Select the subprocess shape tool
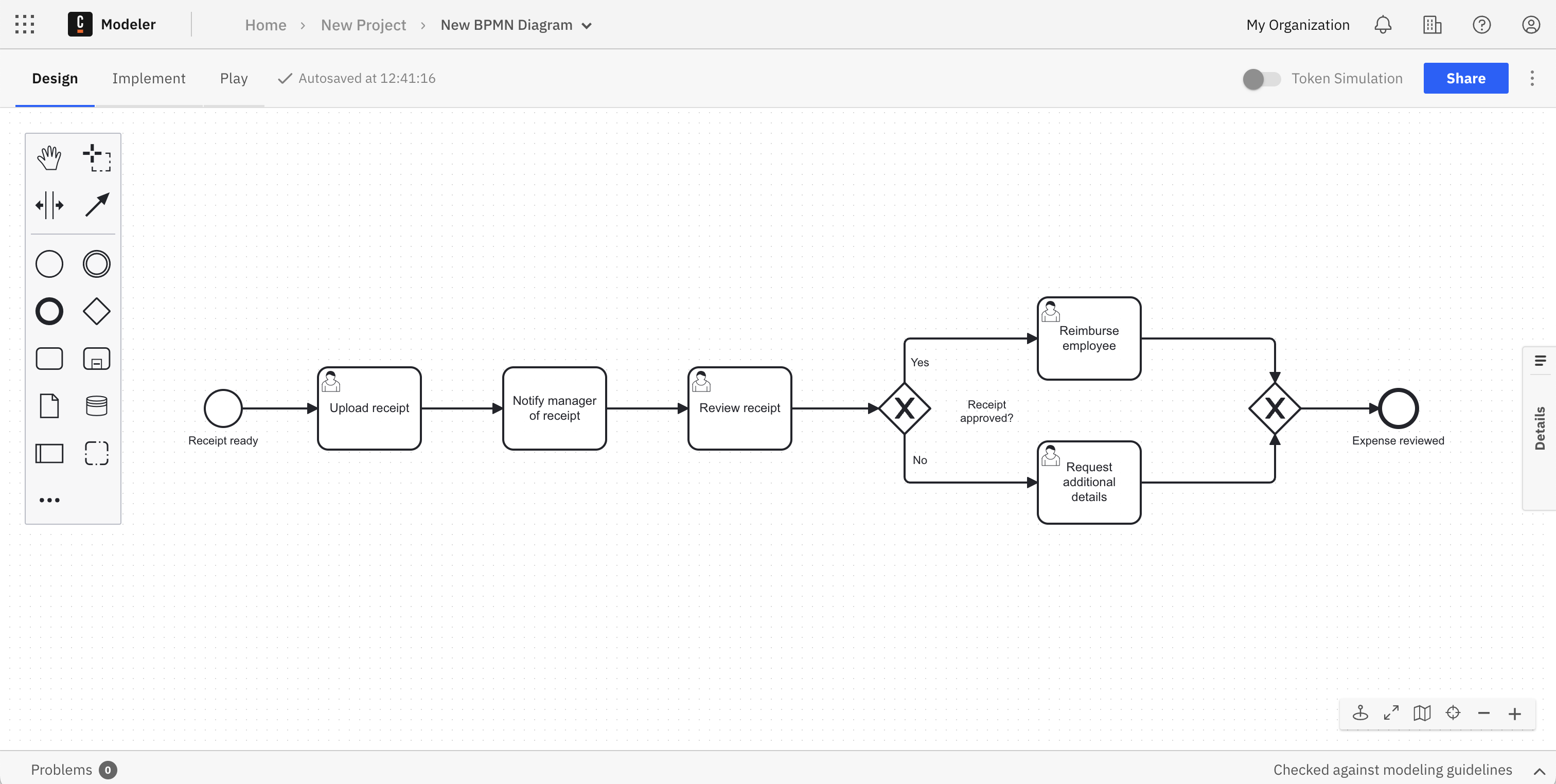The image size is (1556, 784). pos(97,359)
